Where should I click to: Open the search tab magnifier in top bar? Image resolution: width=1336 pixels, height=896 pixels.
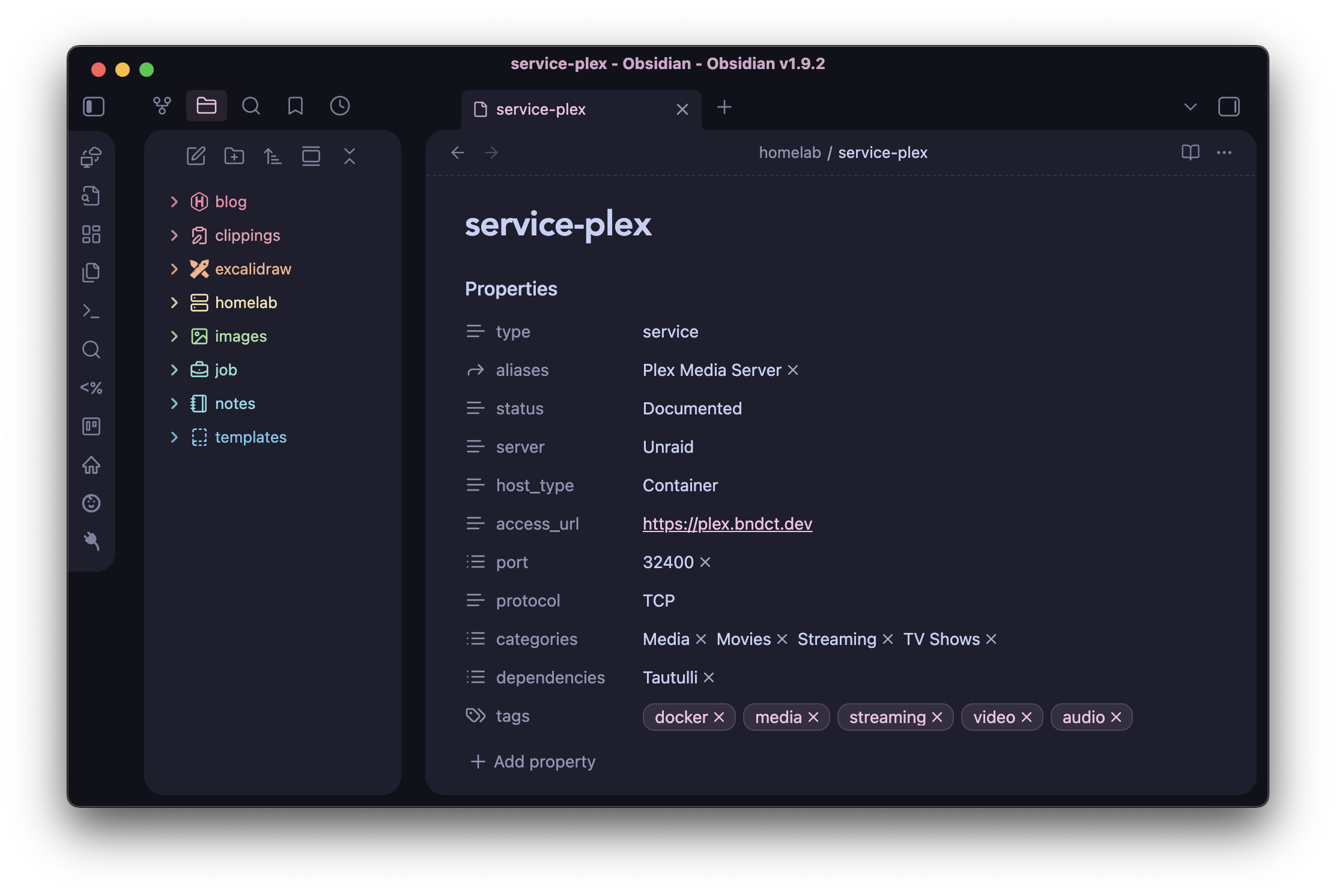click(251, 106)
